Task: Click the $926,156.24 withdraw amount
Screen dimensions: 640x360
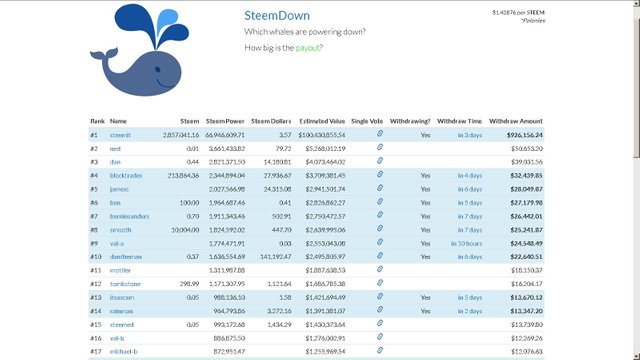Action: 525,135
